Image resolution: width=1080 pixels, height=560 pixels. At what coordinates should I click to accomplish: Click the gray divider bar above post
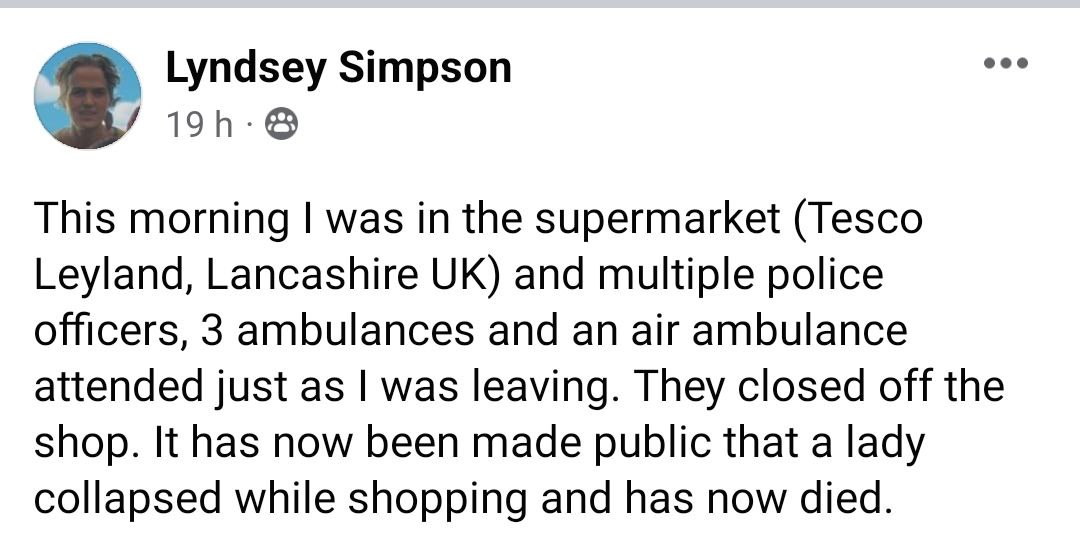pos(540,4)
